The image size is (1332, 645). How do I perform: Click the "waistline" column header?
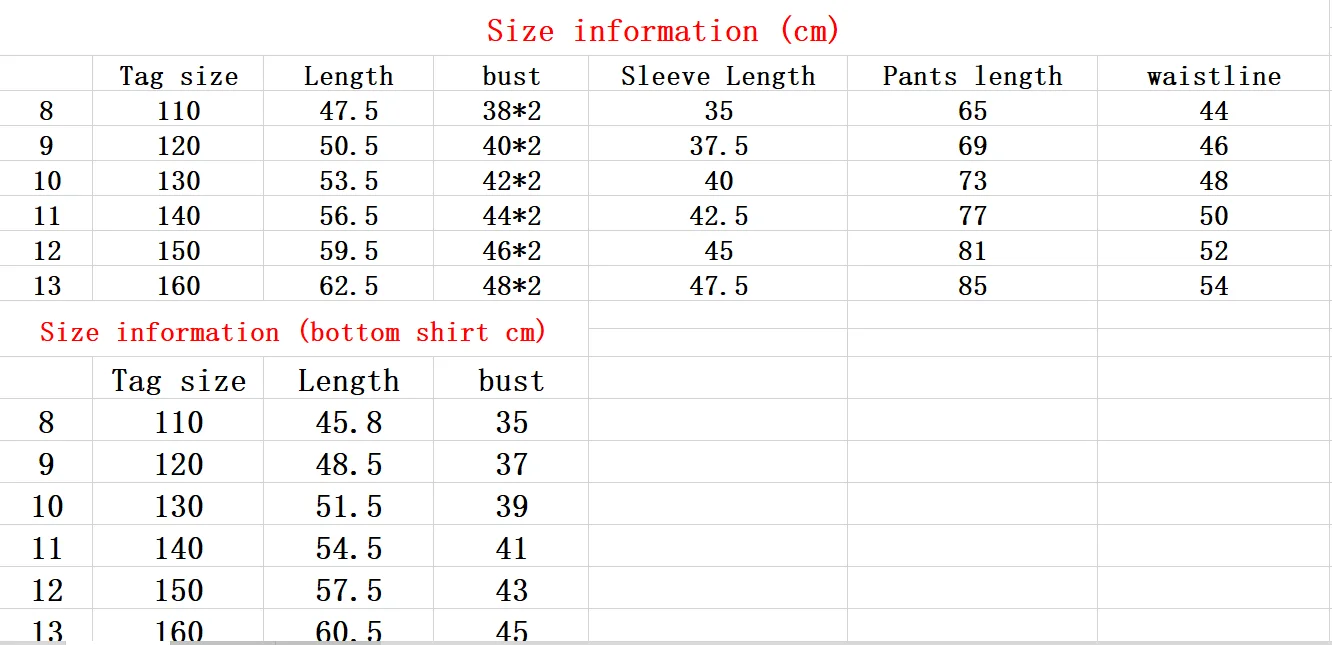point(1214,76)
